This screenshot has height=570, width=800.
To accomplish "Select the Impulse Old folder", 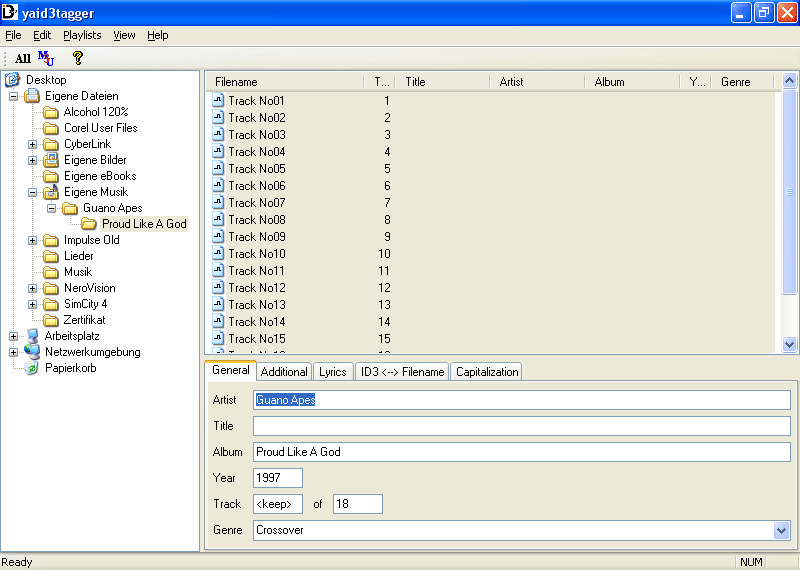I will tap(91, 240).
